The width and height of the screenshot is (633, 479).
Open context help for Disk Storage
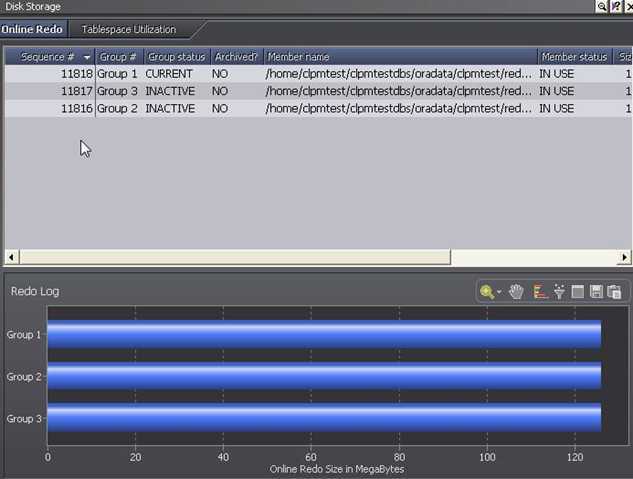pos(616,6)
